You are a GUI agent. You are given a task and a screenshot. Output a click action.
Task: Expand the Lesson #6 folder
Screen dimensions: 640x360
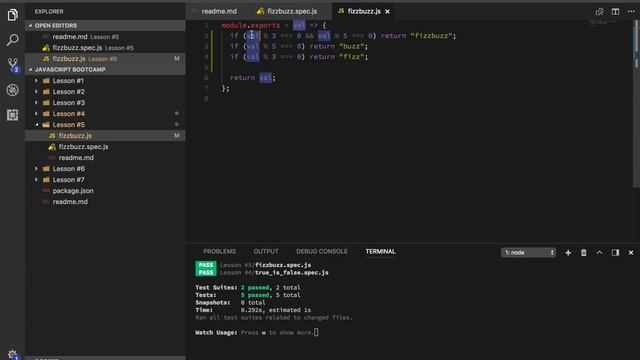pyautogui.click(x=105, y=169)
